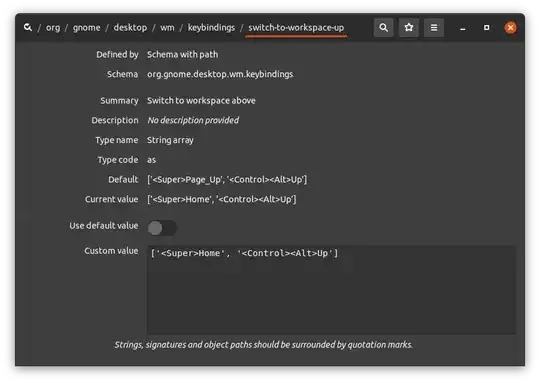Viewport: 540px width, 383px height.
Task: Navigate to the desktop path segment
Action: (x=130, y=28)
